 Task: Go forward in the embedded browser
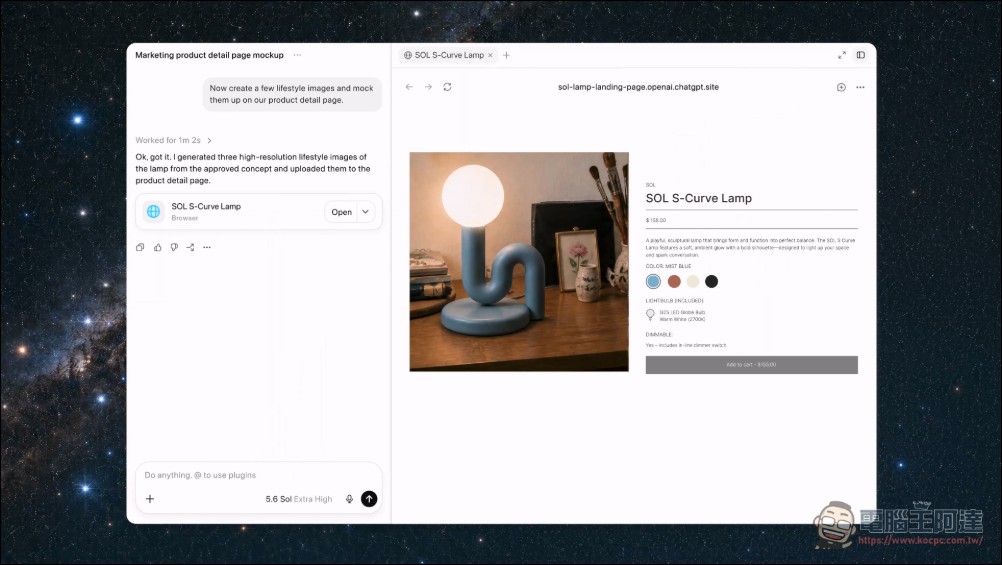[428, 87]
